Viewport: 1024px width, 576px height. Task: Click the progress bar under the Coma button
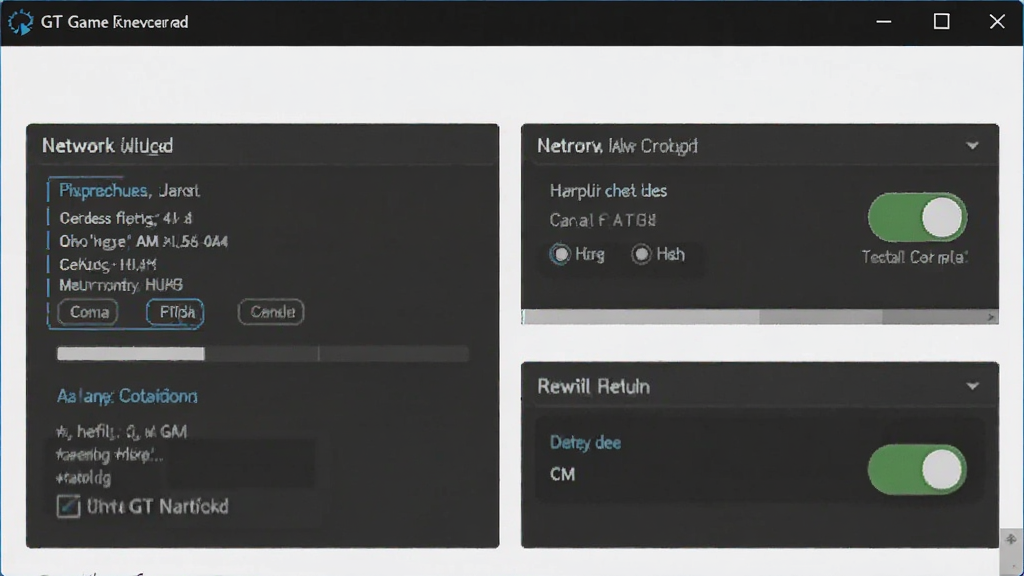[263, 354]
